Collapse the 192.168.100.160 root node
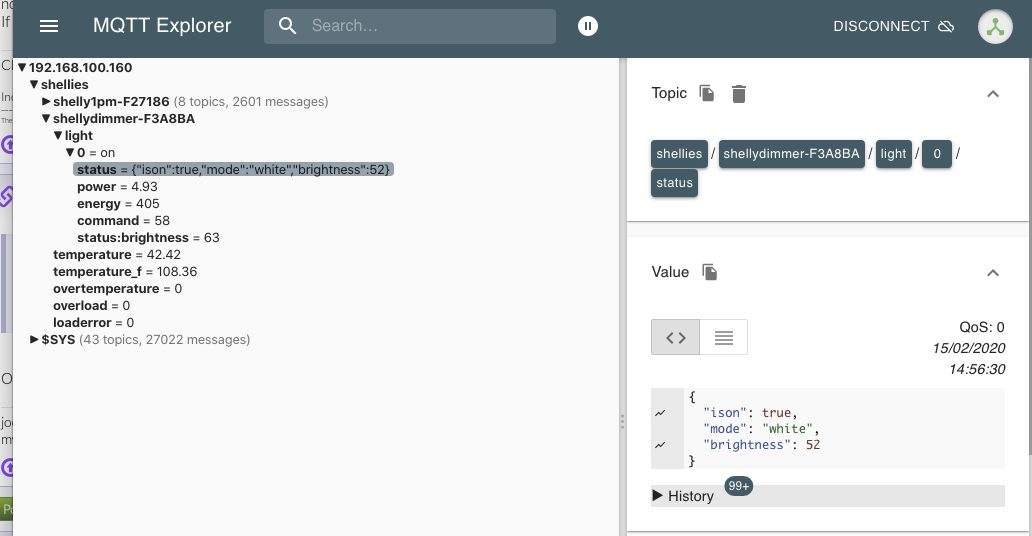Image resolution: width=1032 pixels, height=536 pixels. [x=22, y=67]
